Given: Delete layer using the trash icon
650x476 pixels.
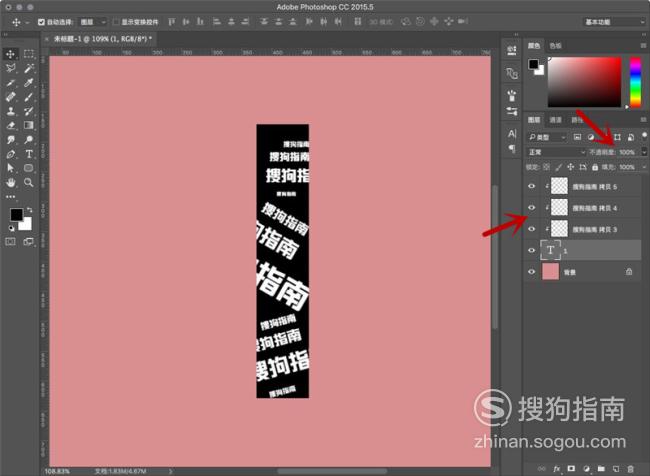Looking at the screenshot, I should point(631,469).
